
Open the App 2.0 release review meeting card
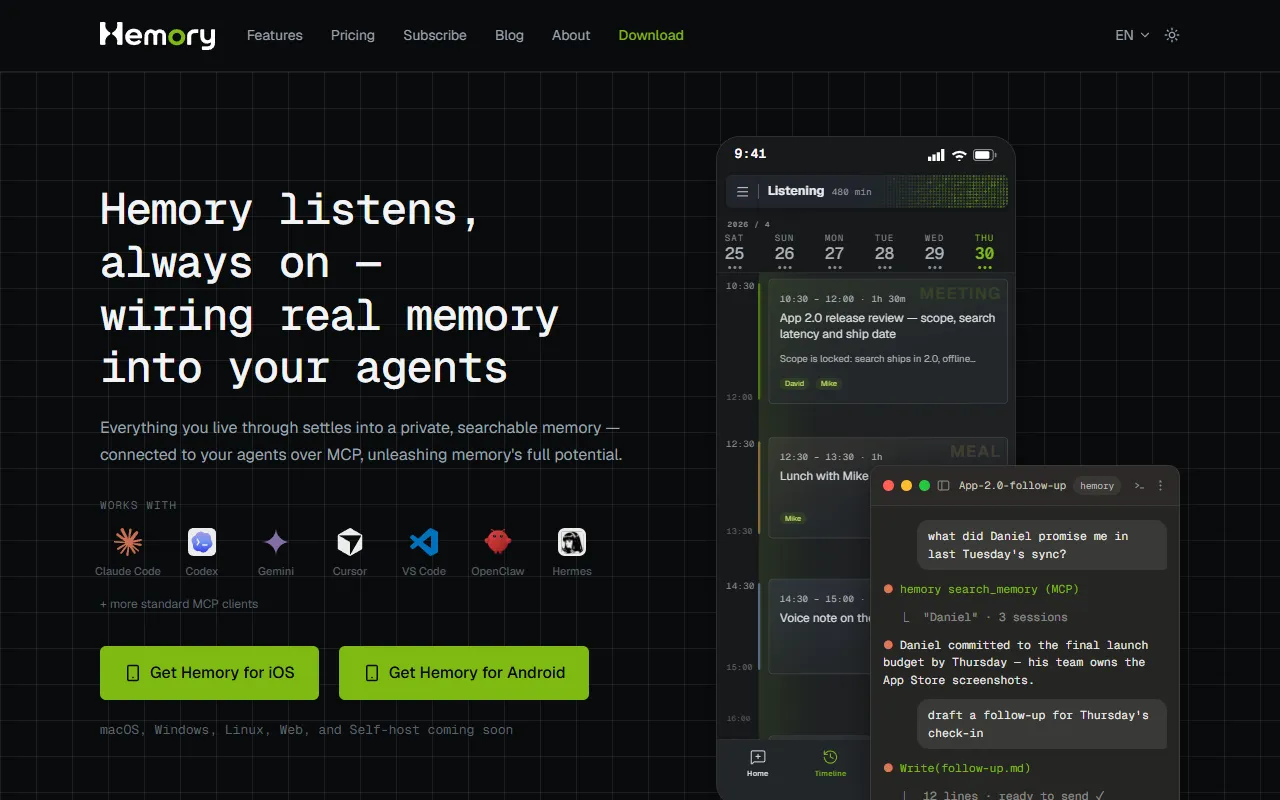click(888, 341)
